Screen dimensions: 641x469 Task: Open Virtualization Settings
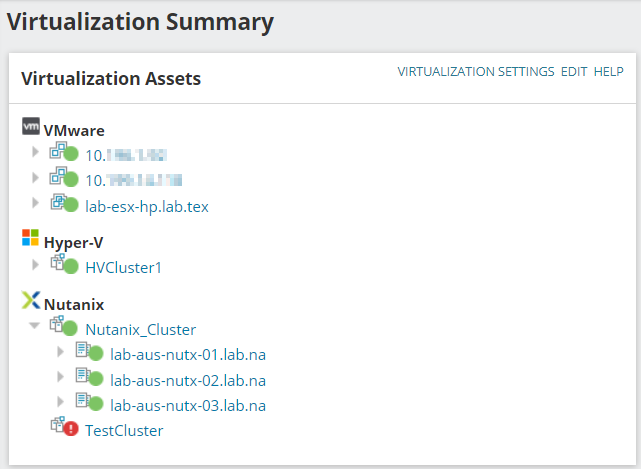[476, 72]
